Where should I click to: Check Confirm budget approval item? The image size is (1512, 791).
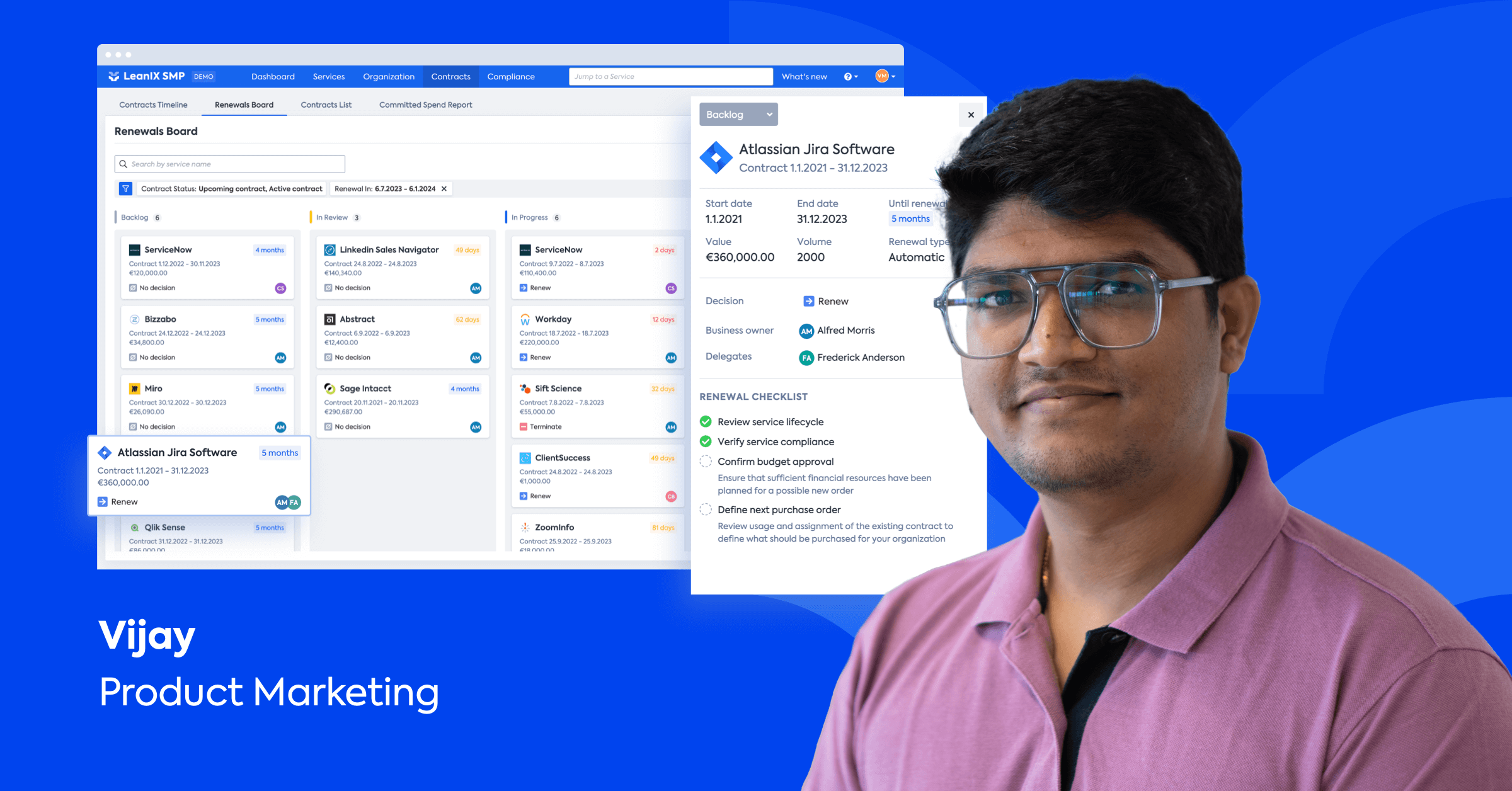click(x=706, y=462)
